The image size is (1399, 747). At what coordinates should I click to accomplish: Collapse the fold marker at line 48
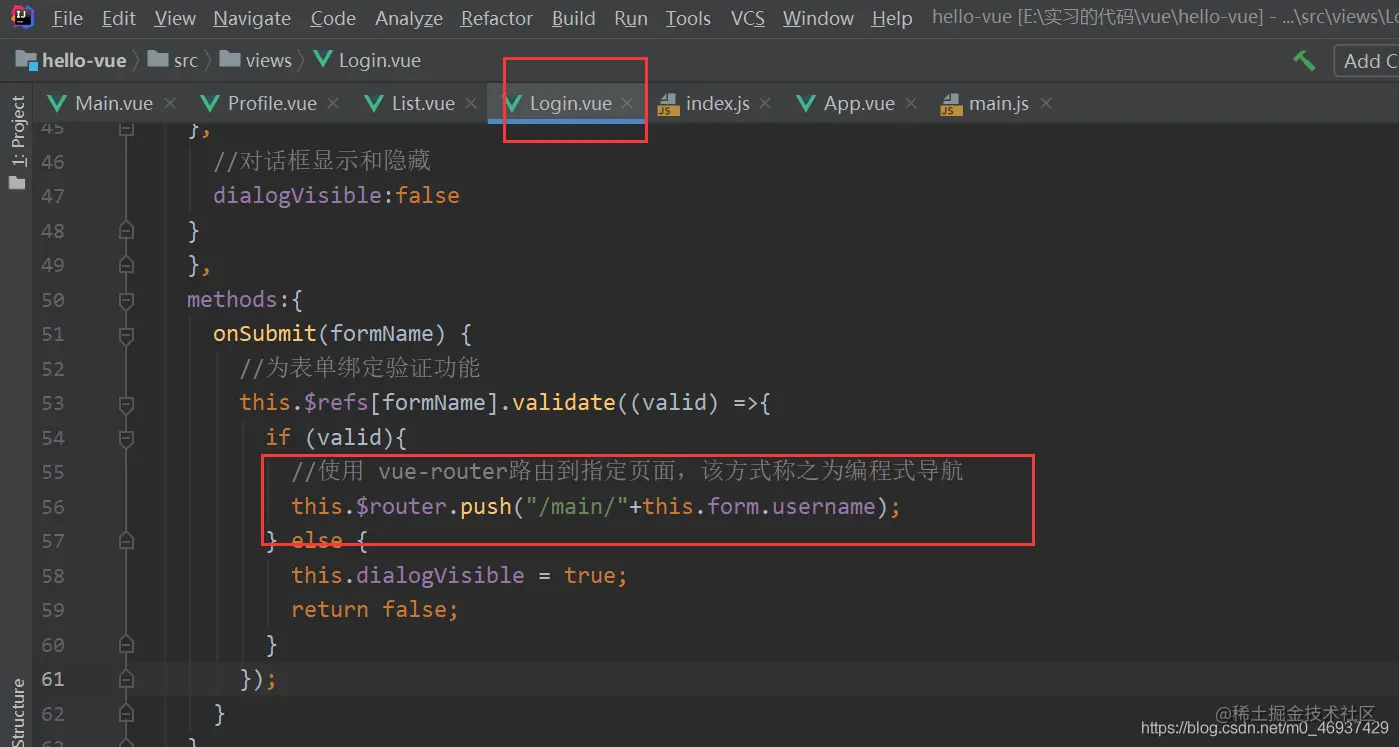(x=126, y=231)
